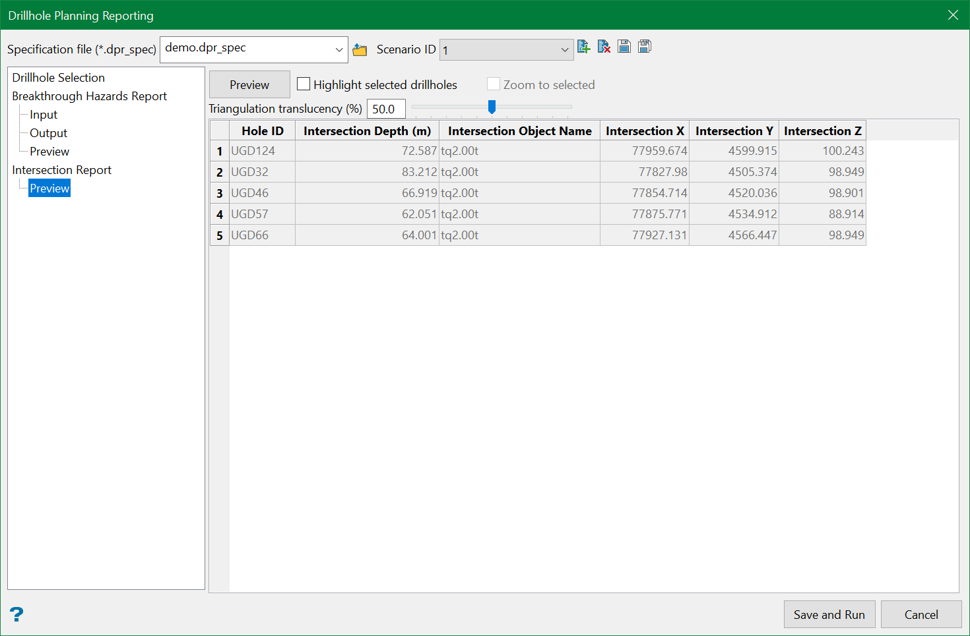The image size is (970, 636).
Task: Open help via the question mark icon
Action: [x=16, y=614]
